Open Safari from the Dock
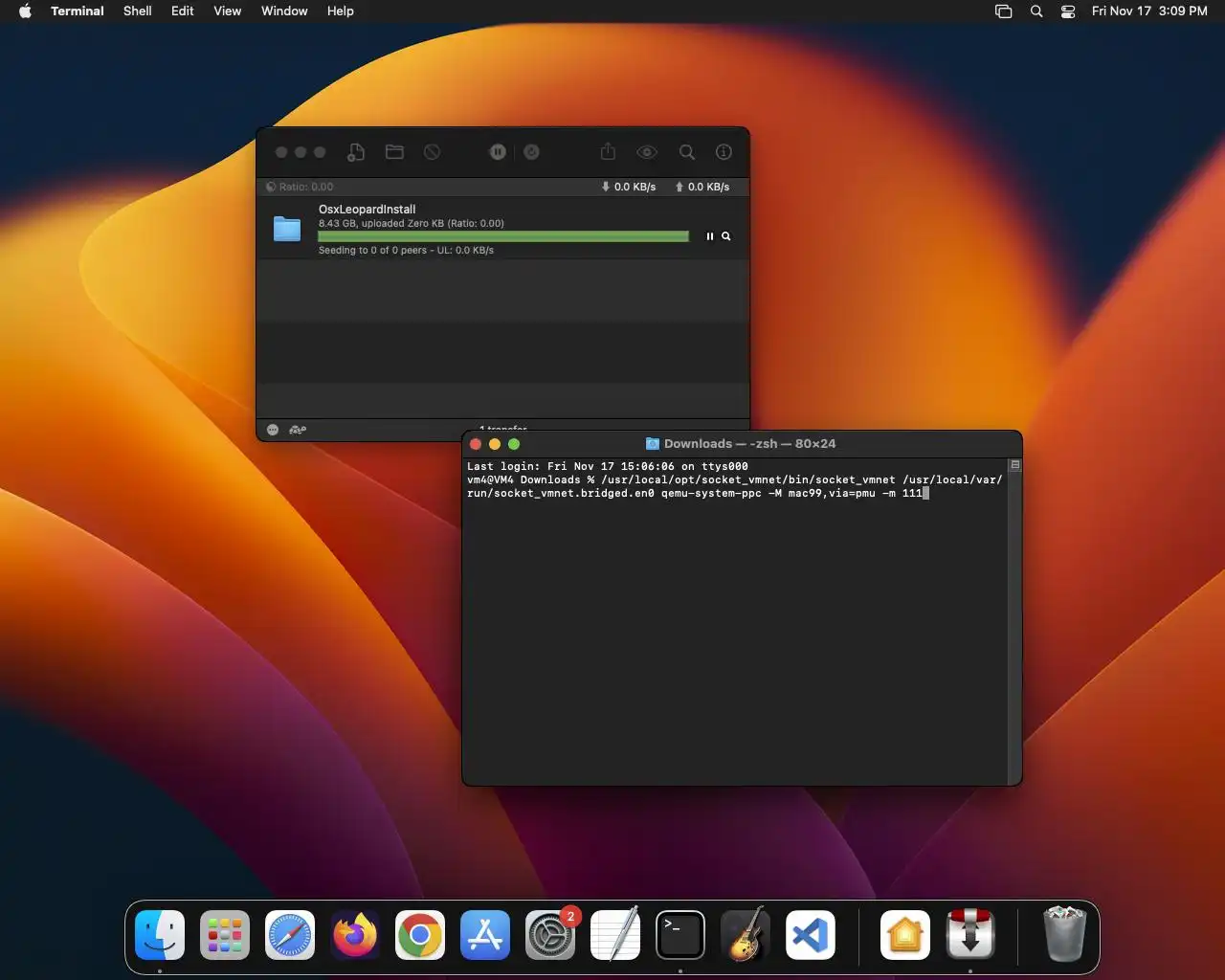This screenshot has width=1225, height=980. point(290,935)
